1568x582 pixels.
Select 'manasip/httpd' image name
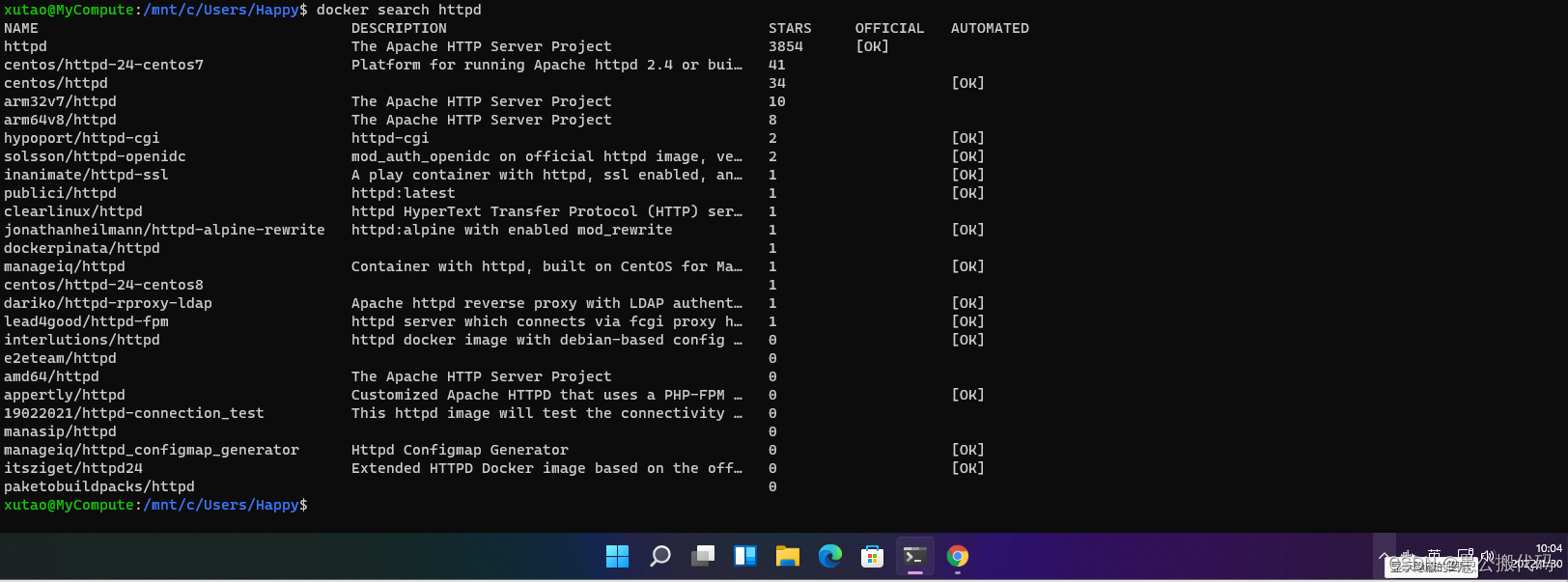[x=60, y=431]
